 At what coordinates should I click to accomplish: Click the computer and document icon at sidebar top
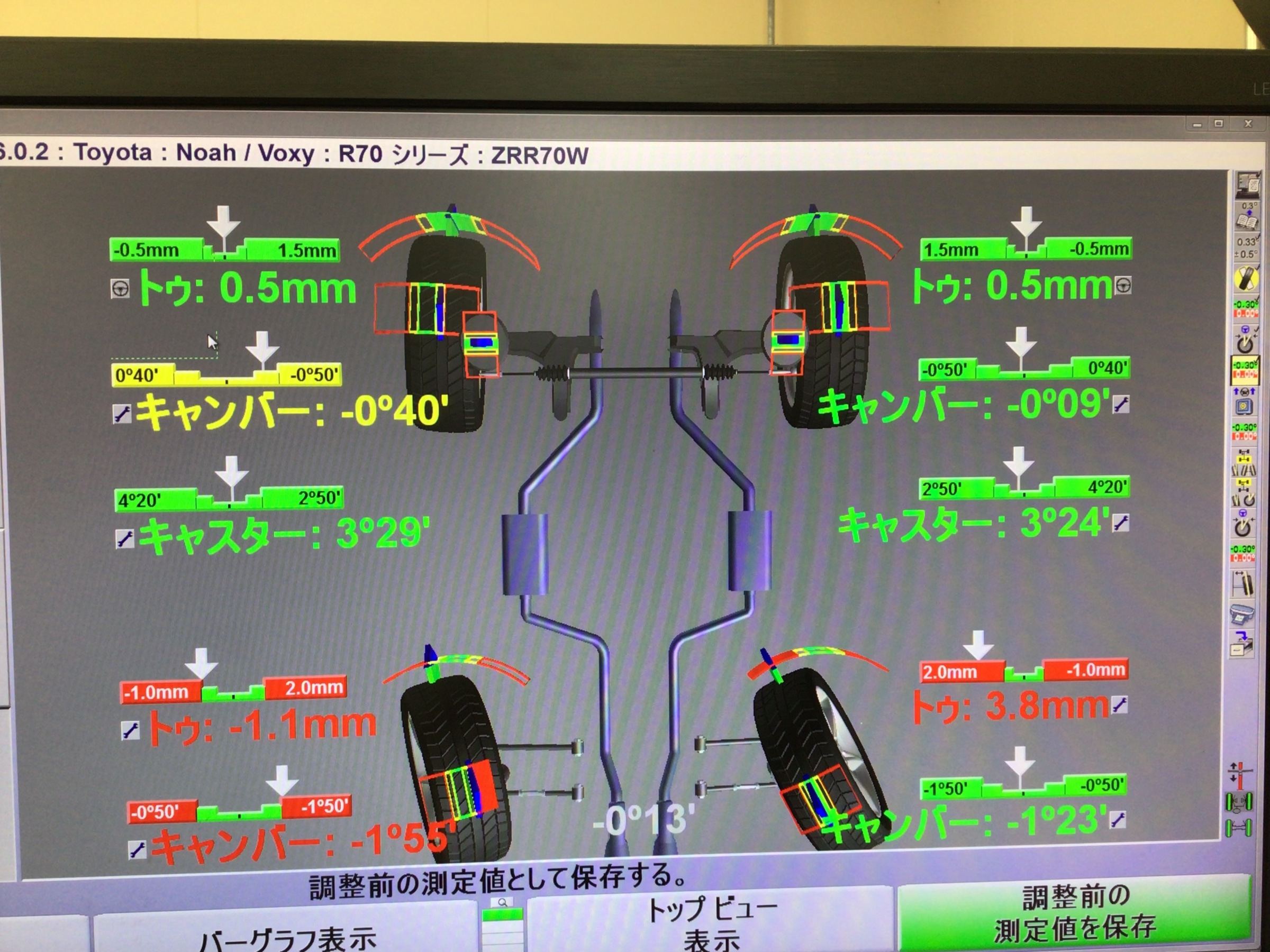pos(1247,185)
